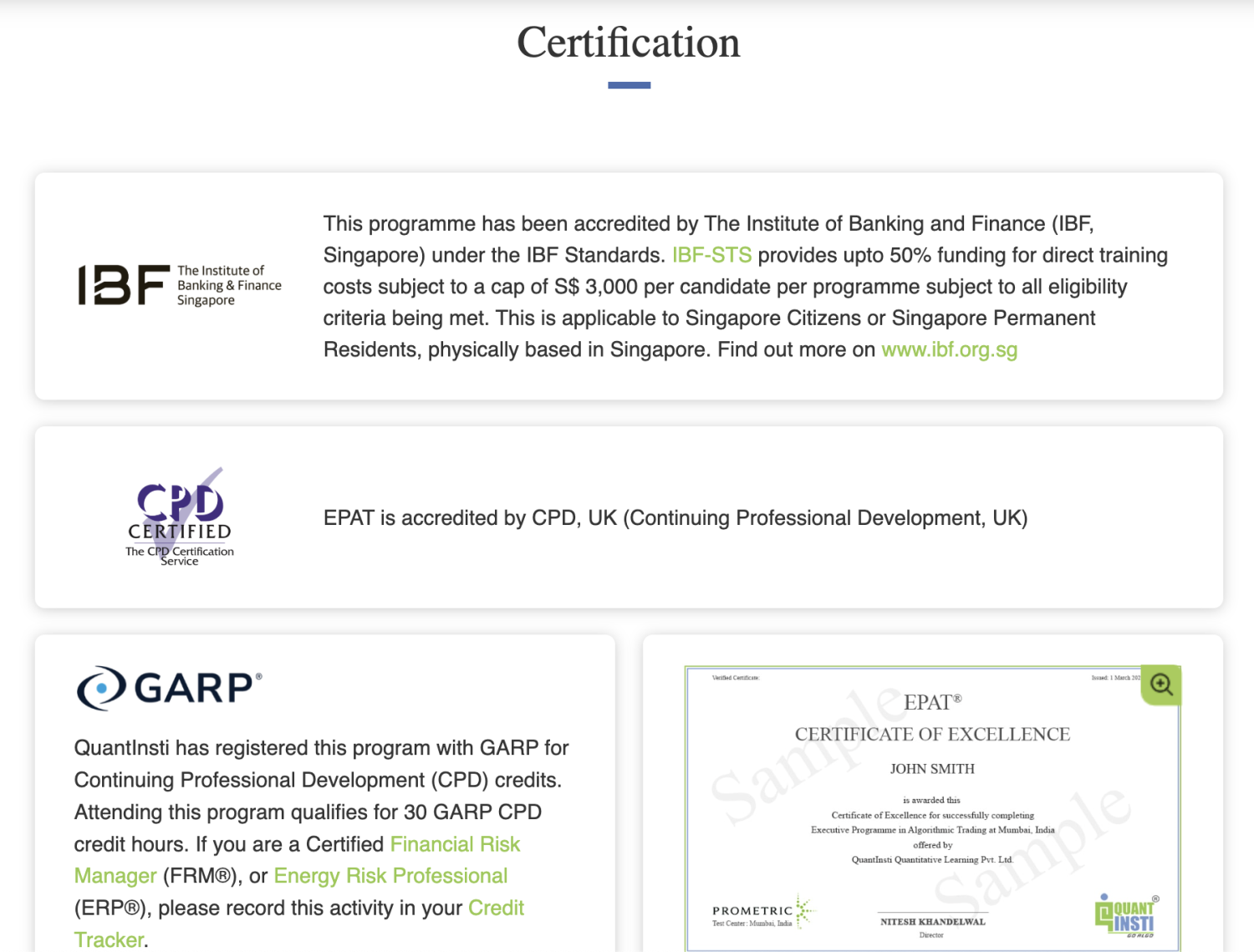Click 'CERTIFICATE OF EXCELLENCE' title text
This screenshot has width=1254, height=952.
(932, 735)
